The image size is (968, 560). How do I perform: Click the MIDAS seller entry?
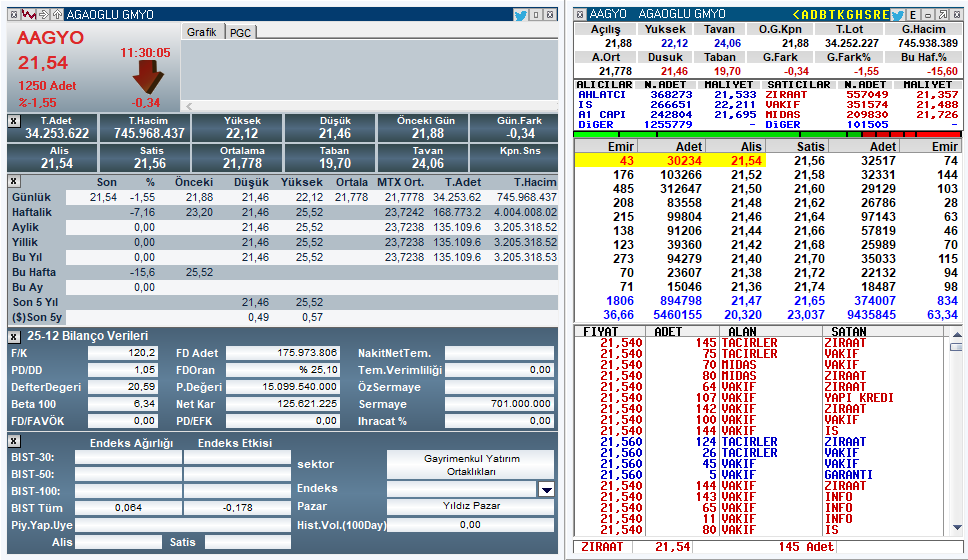(x=782, y=114)
